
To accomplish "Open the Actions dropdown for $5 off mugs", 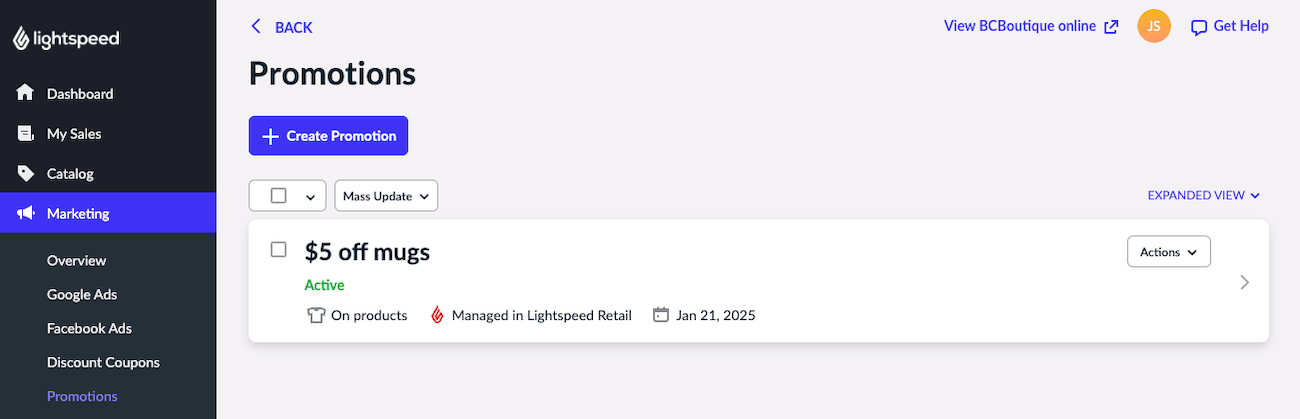I will [x=1168, y=252].
